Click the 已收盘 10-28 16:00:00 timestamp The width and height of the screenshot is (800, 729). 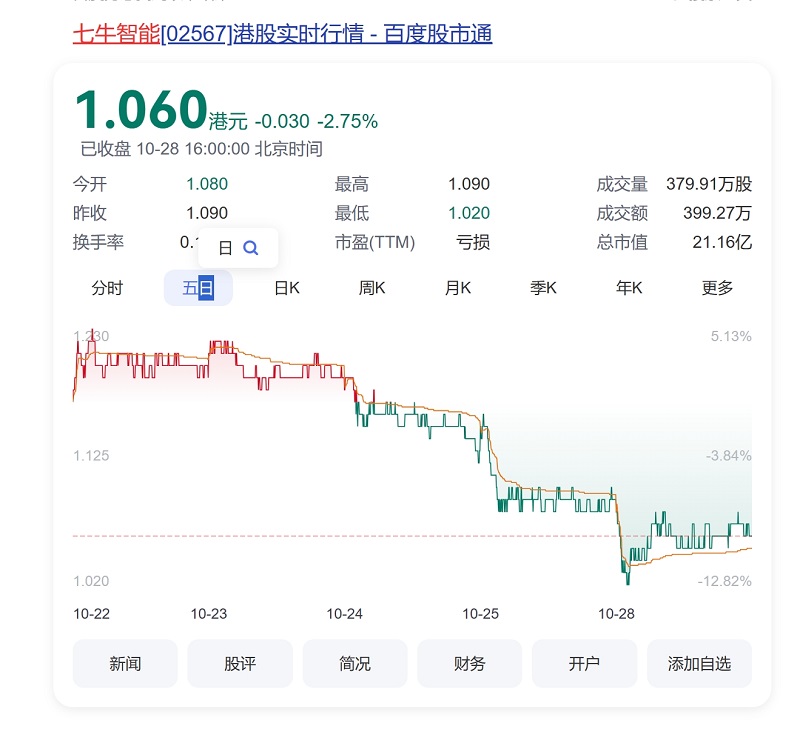point(202,149)
